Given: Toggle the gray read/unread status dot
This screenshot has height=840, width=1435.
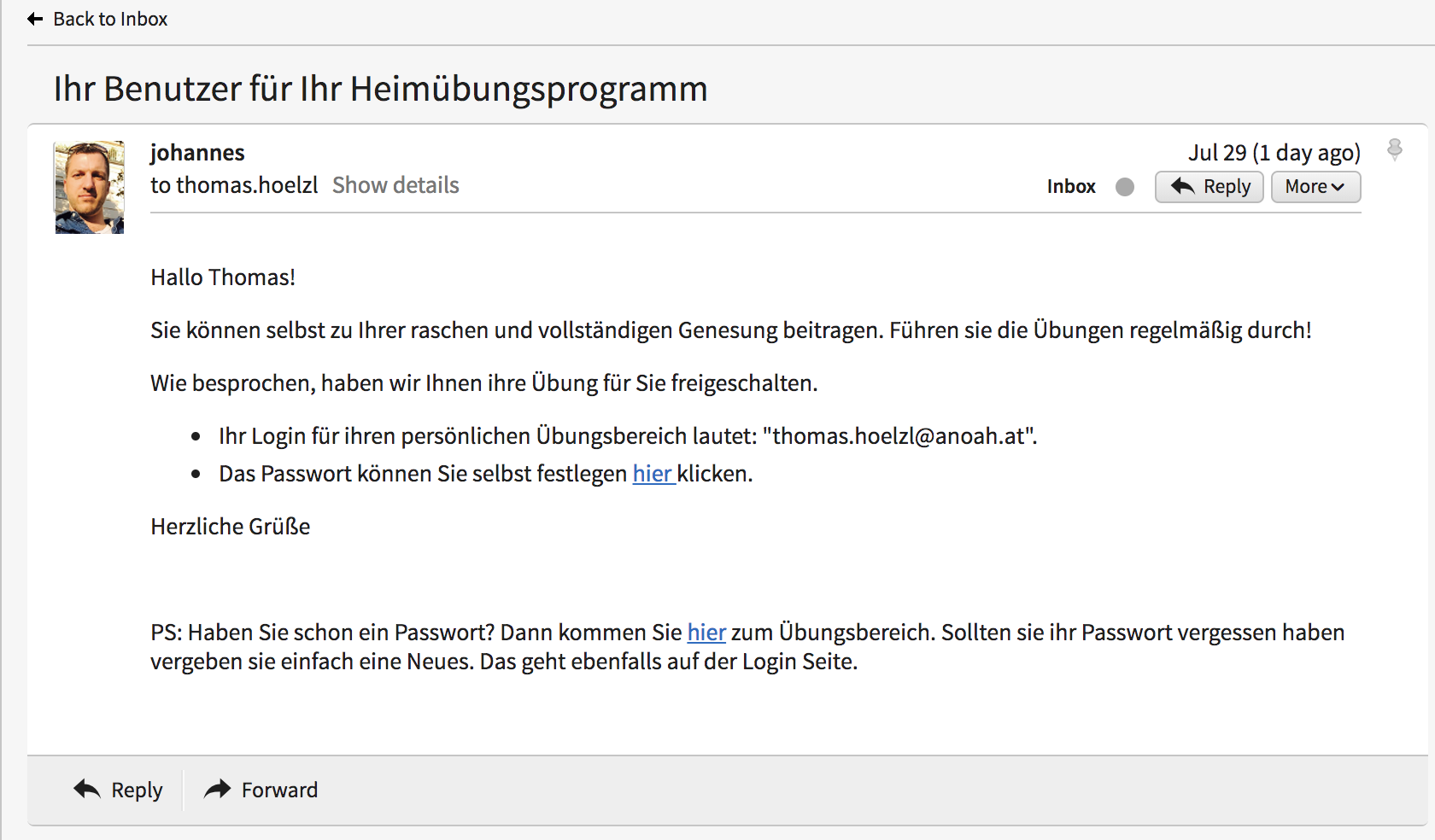Looking at the screenshot, I should 1125,187.
